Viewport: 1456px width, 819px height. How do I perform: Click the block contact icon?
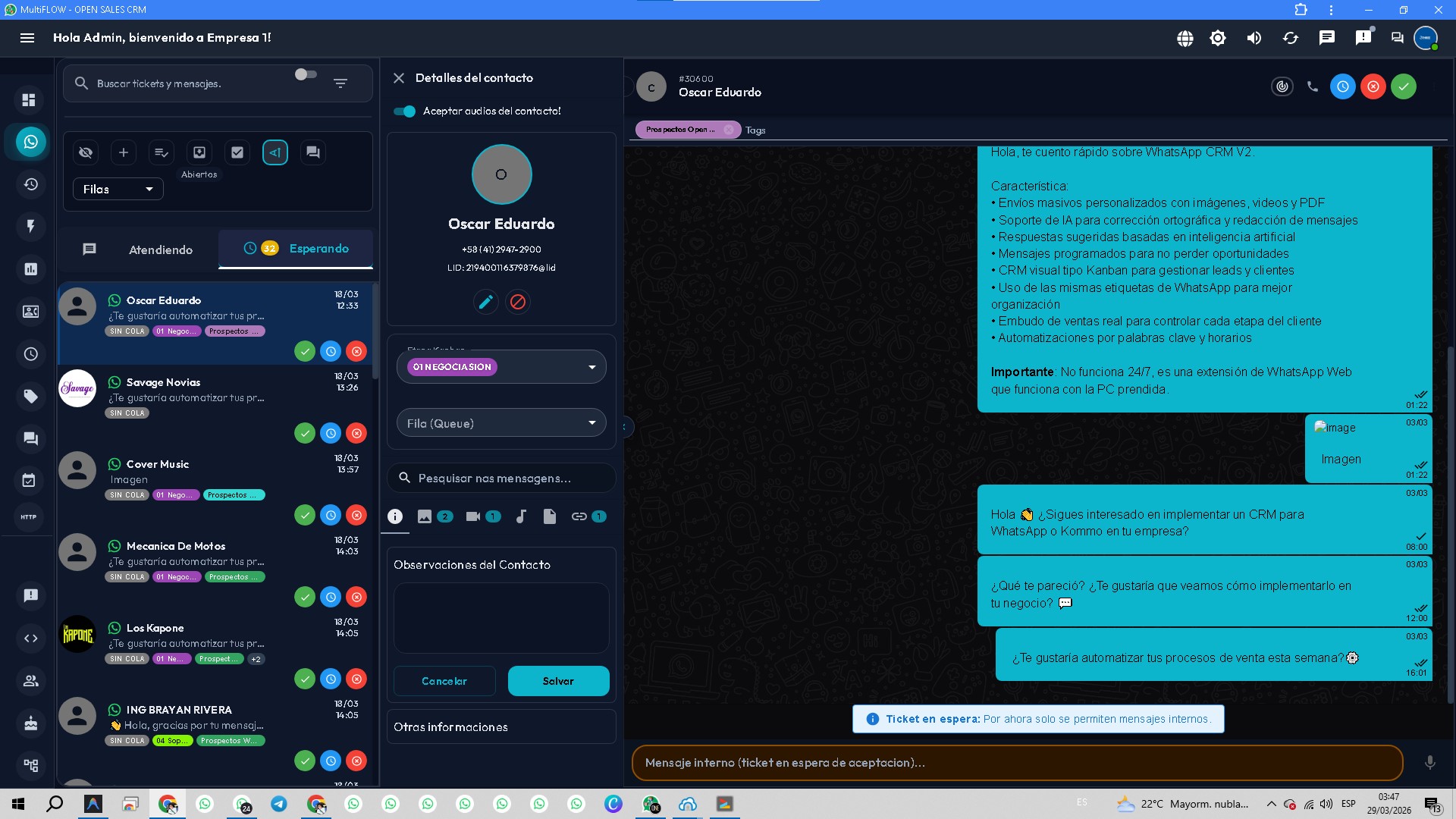point(518,302)
